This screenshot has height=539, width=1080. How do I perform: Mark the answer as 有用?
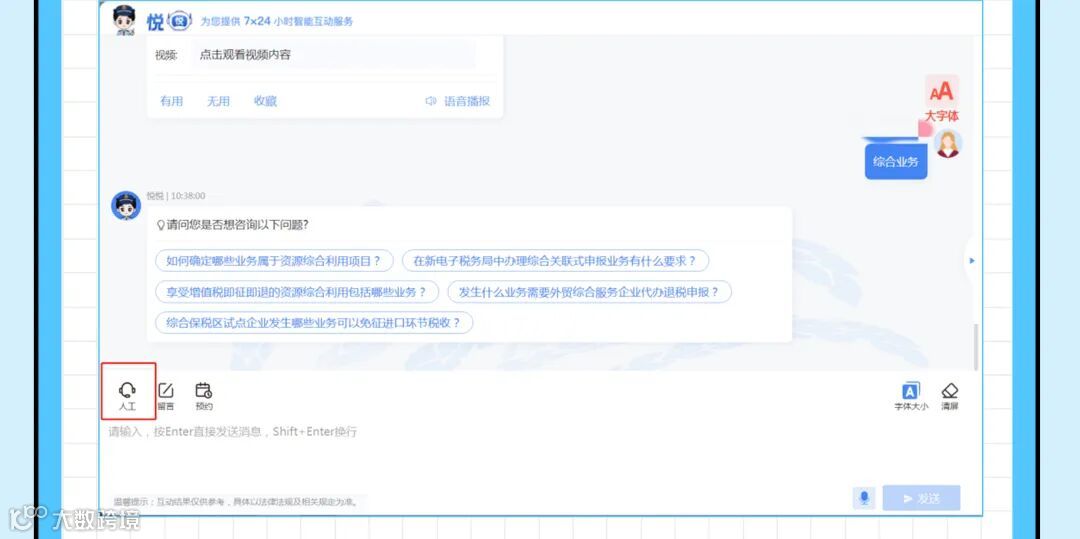click(x=172, y=101)
